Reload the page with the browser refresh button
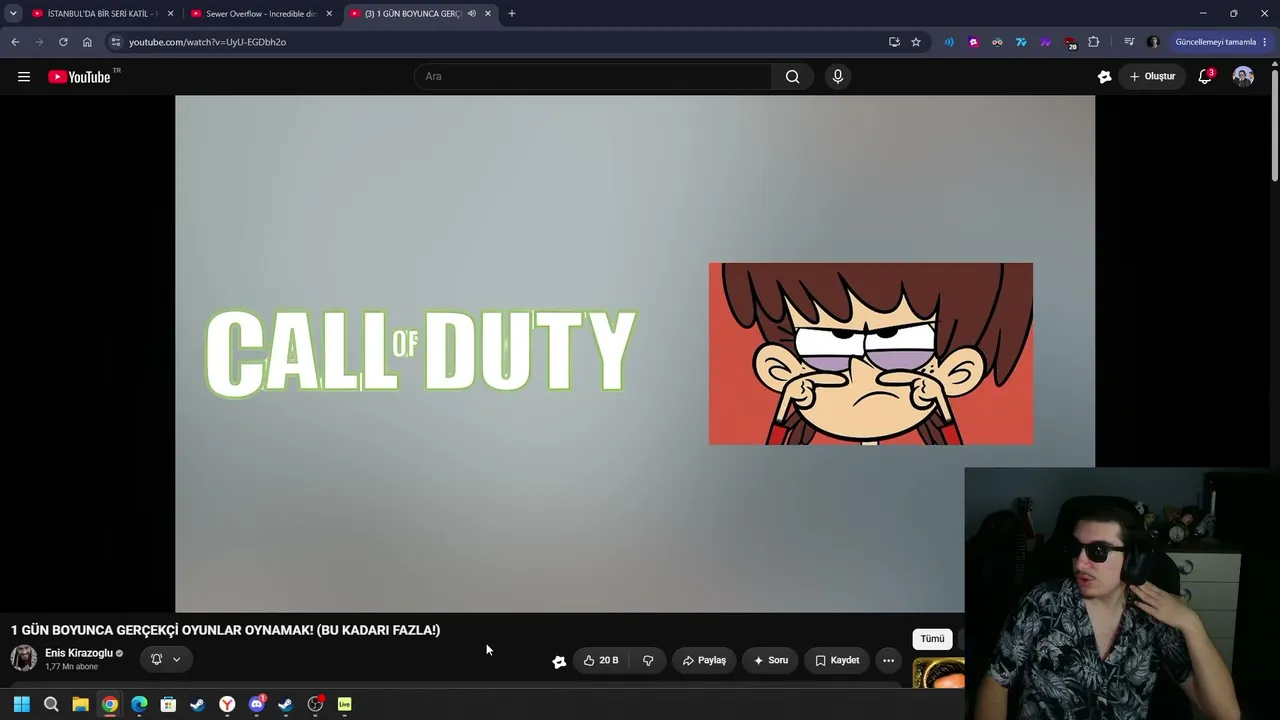 coord(63,42)
